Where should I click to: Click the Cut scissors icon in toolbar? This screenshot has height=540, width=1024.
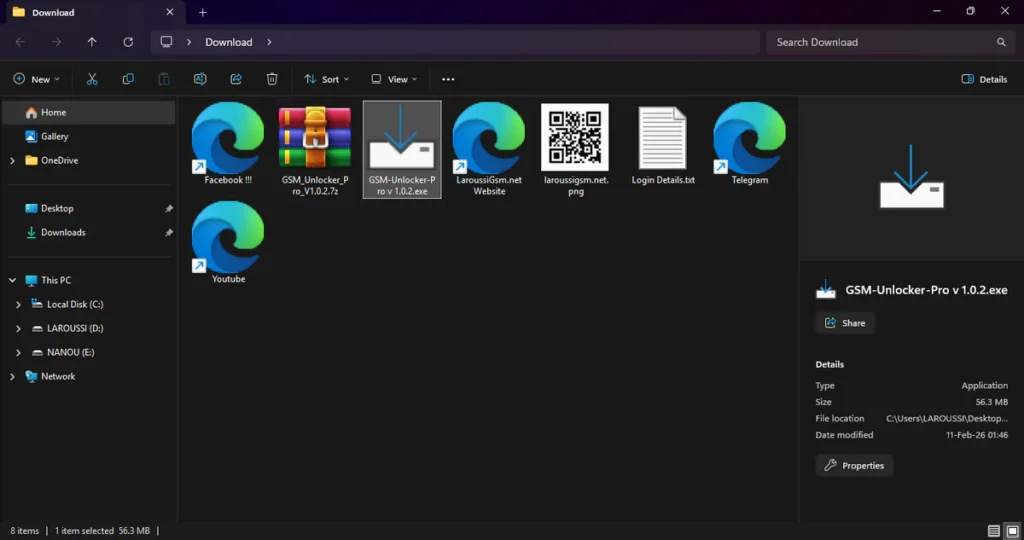pyautogui.click(x=92, y=79)
